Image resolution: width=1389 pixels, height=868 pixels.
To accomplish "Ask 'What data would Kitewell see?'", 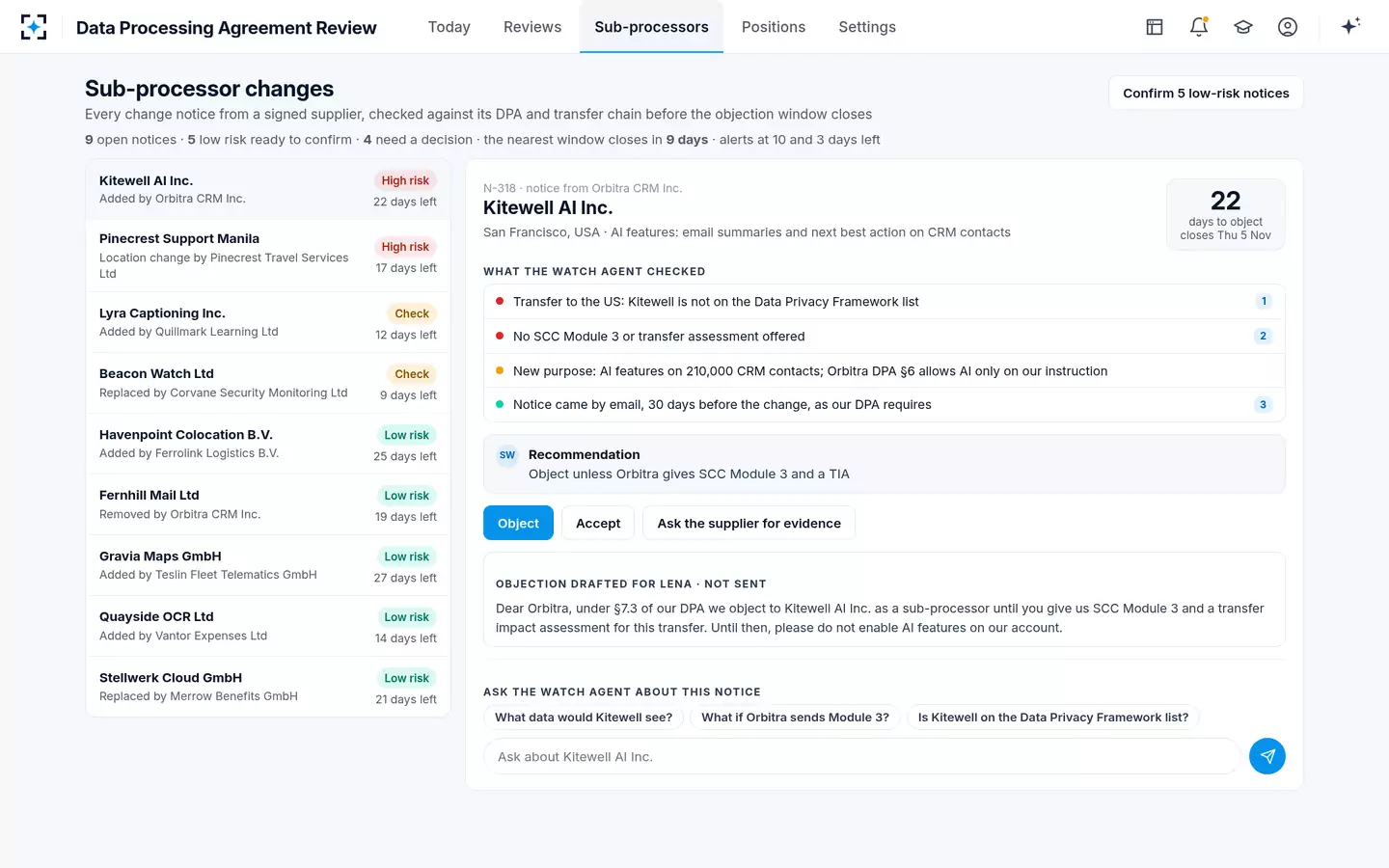I will 584,717.
